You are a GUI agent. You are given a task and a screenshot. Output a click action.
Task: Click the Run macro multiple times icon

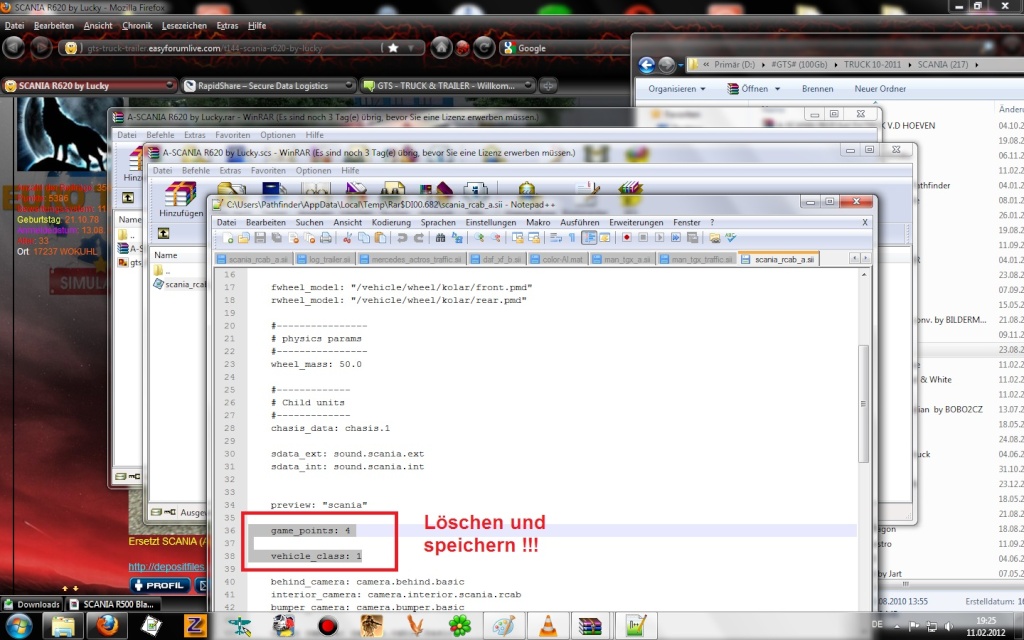click(x=676, y=238)
